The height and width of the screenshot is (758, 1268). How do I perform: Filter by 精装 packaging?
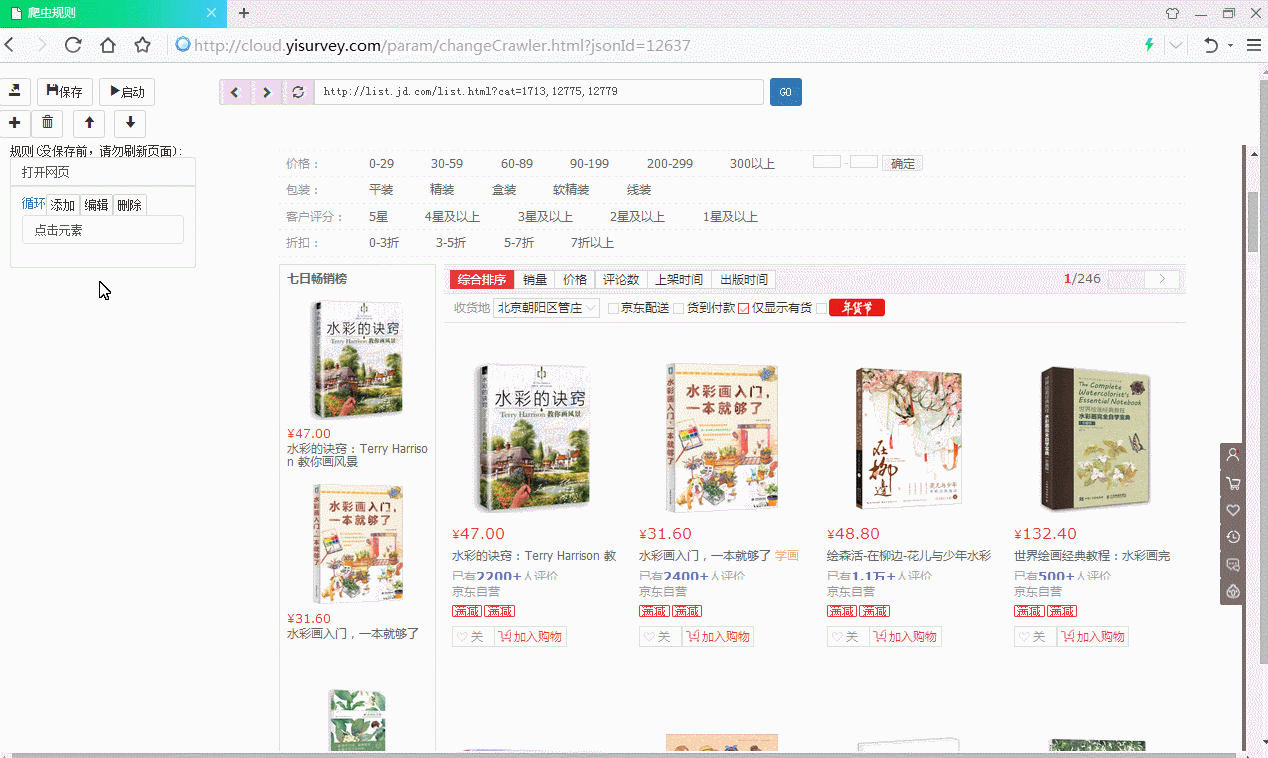click(442, 190)
